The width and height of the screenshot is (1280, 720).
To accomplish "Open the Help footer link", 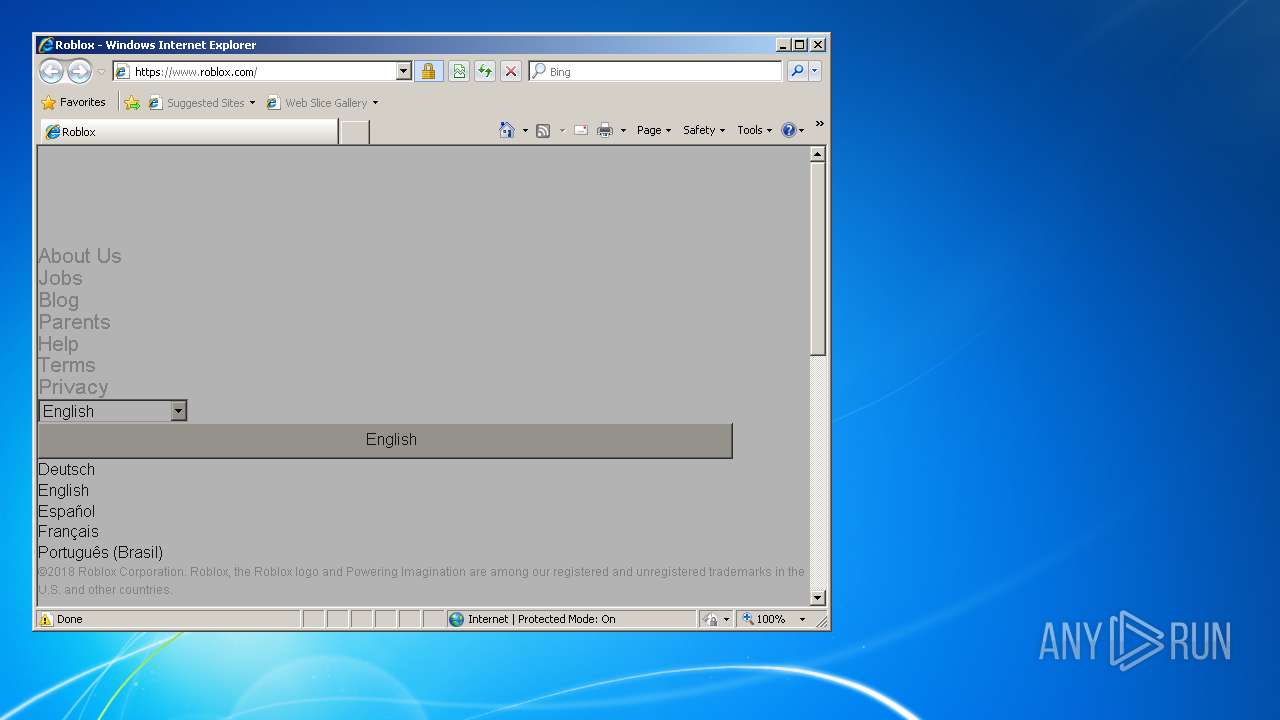I will (x=58, y=344).
